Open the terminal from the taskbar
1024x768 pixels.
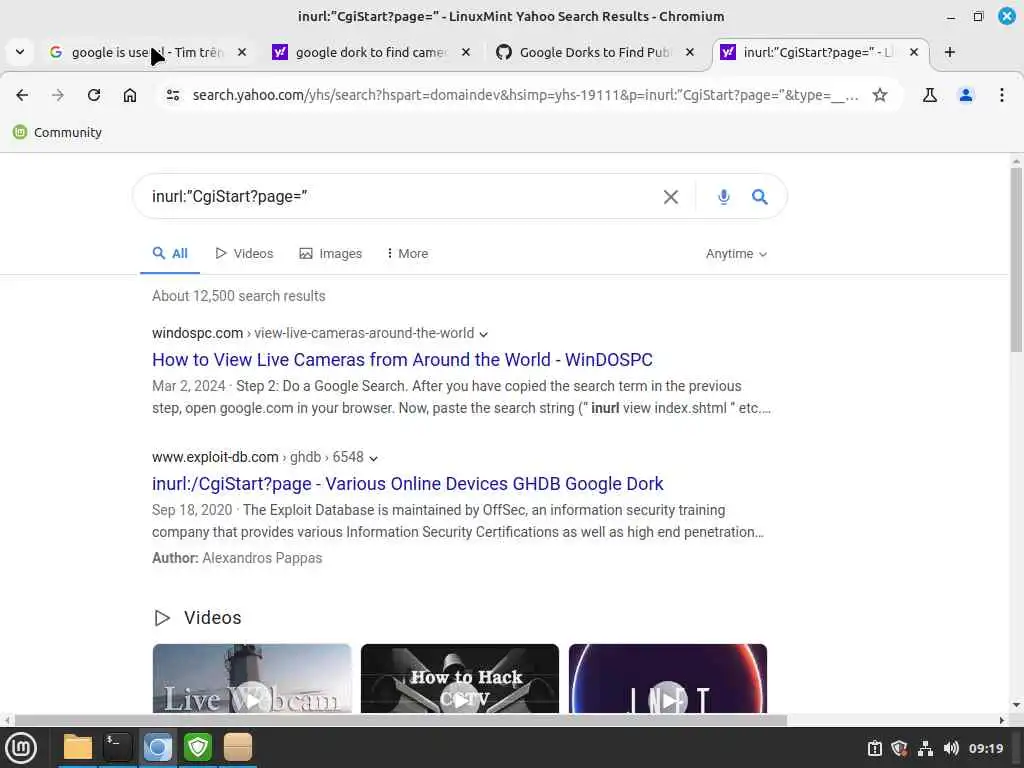click(x=118, y=747)
